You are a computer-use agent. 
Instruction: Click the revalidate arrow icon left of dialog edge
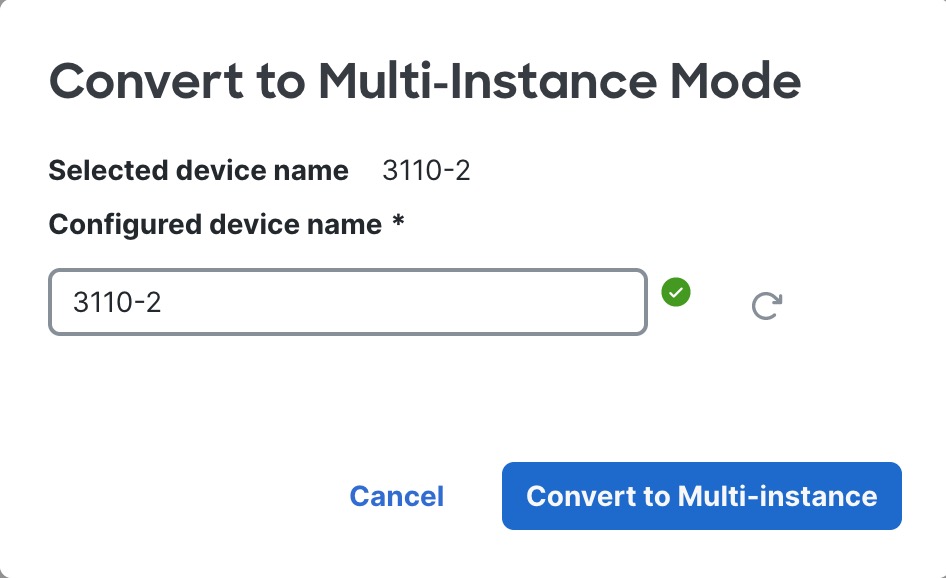click(x=766, y=305)
